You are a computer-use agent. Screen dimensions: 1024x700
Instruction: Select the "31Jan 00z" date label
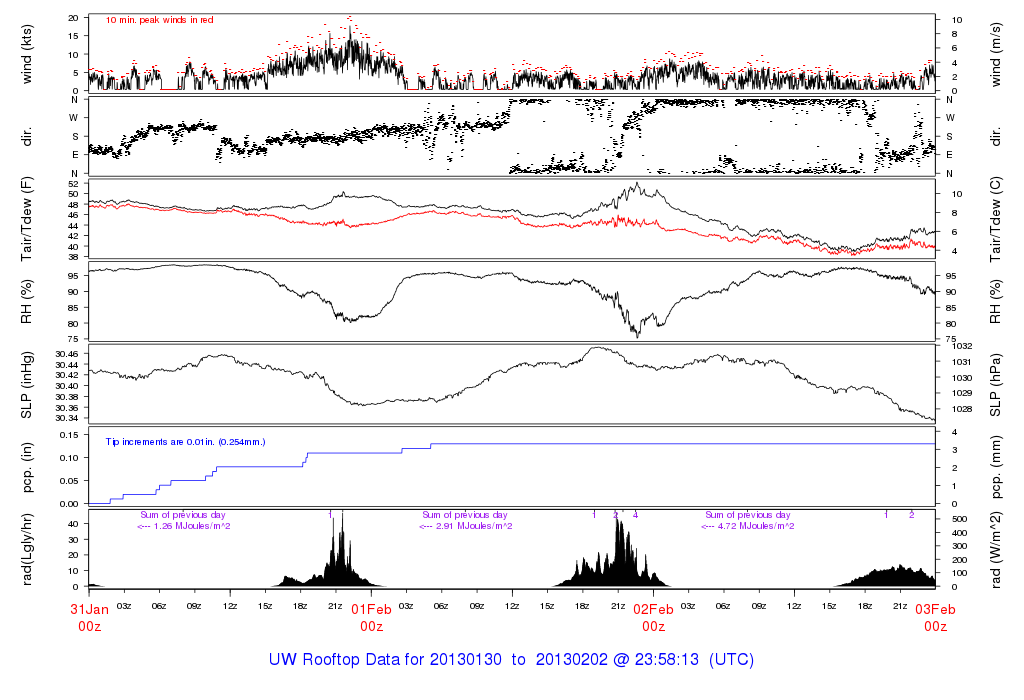coord(89,618)
